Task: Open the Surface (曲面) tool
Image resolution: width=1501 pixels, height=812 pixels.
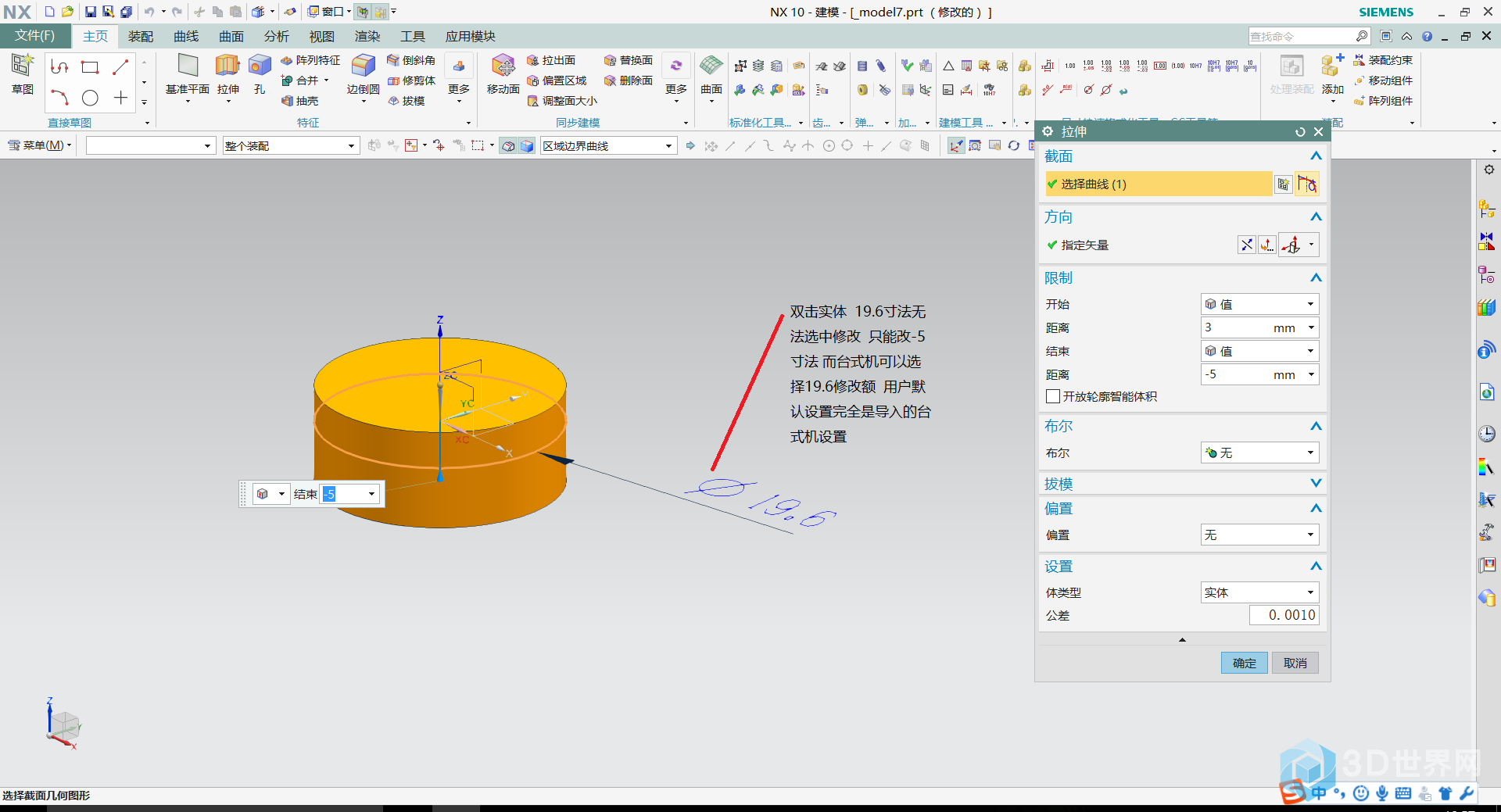Action: point(711,73)
